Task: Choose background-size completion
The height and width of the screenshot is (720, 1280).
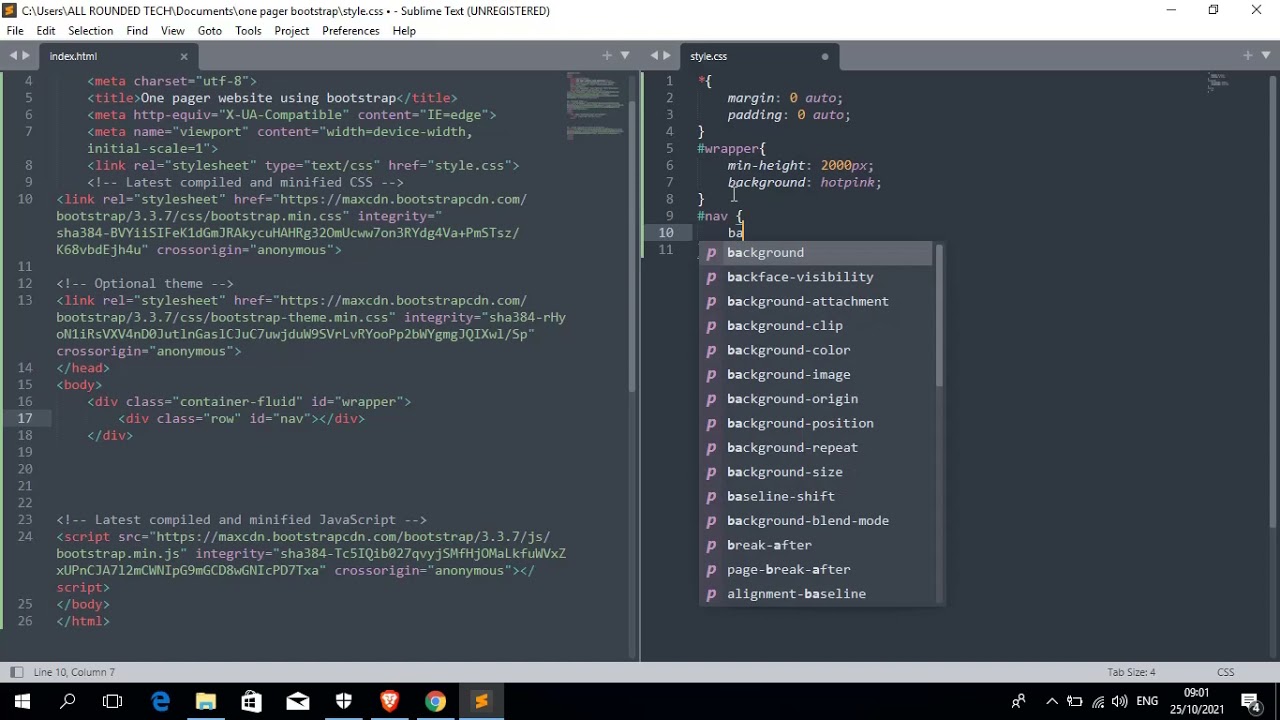Action: click(816, 472)
